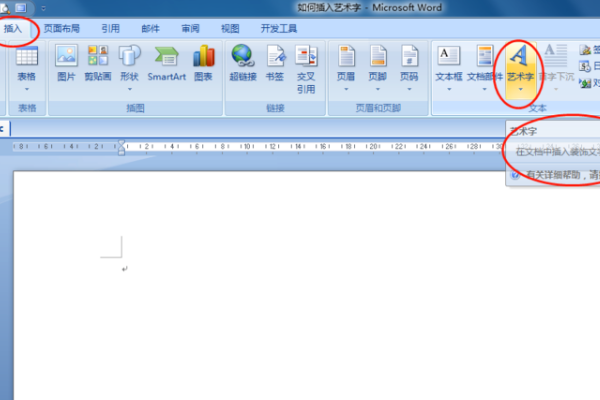Screen dimensions: 600x400
Task: Click the 艺术字 WordArt icon
Action: click(x=520, y=56)
